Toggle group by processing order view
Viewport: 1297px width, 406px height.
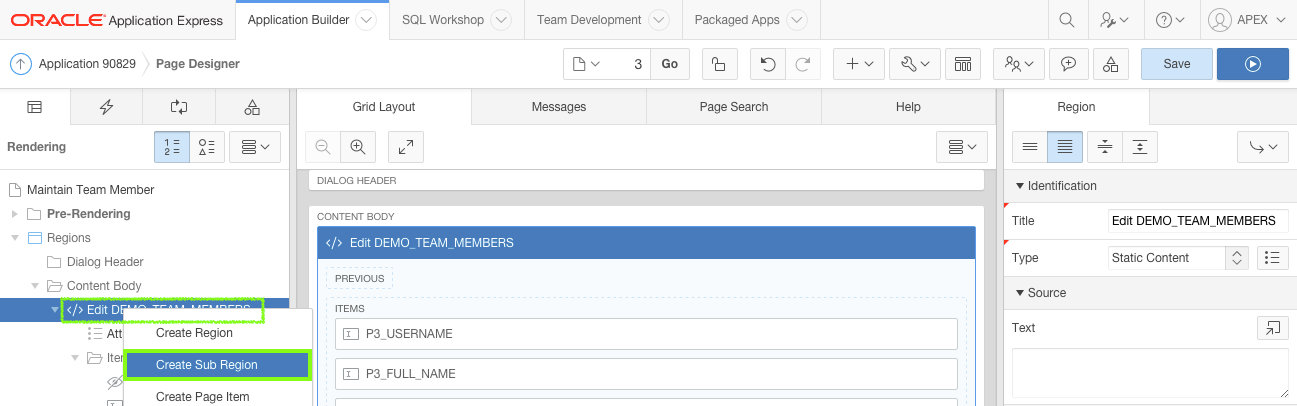[171, 147]
